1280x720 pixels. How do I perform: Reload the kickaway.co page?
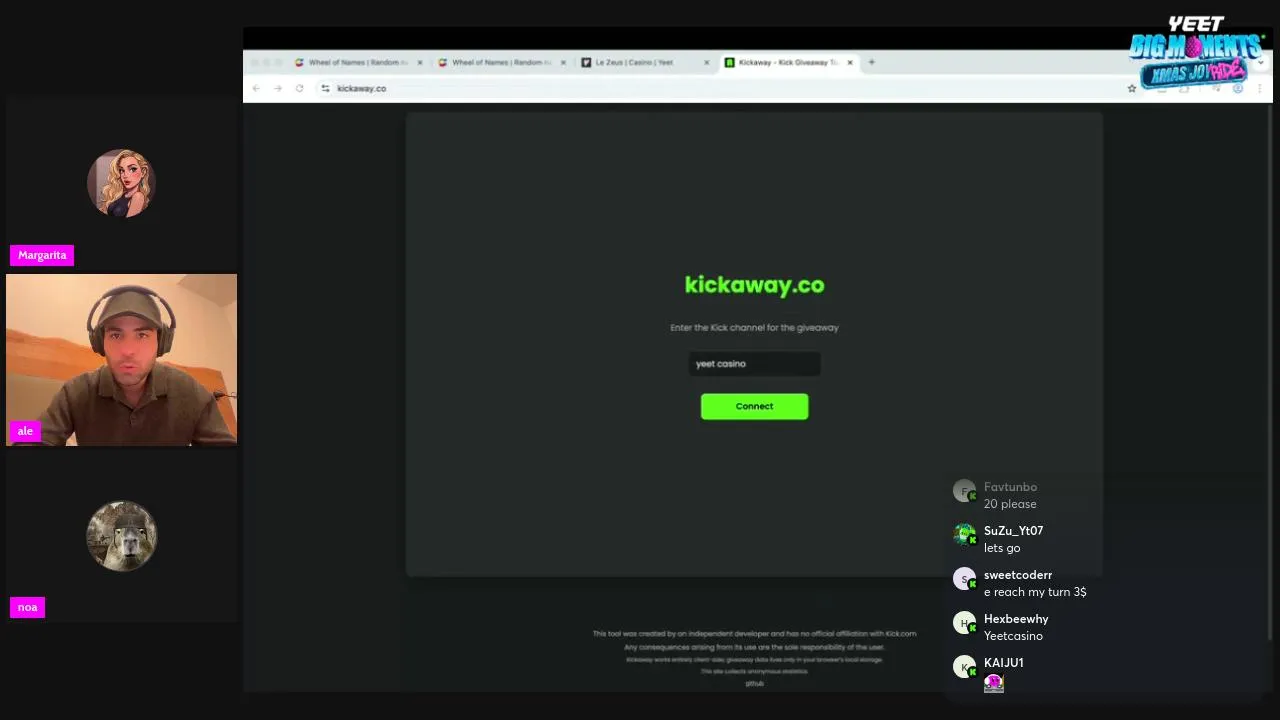point(299,88)
